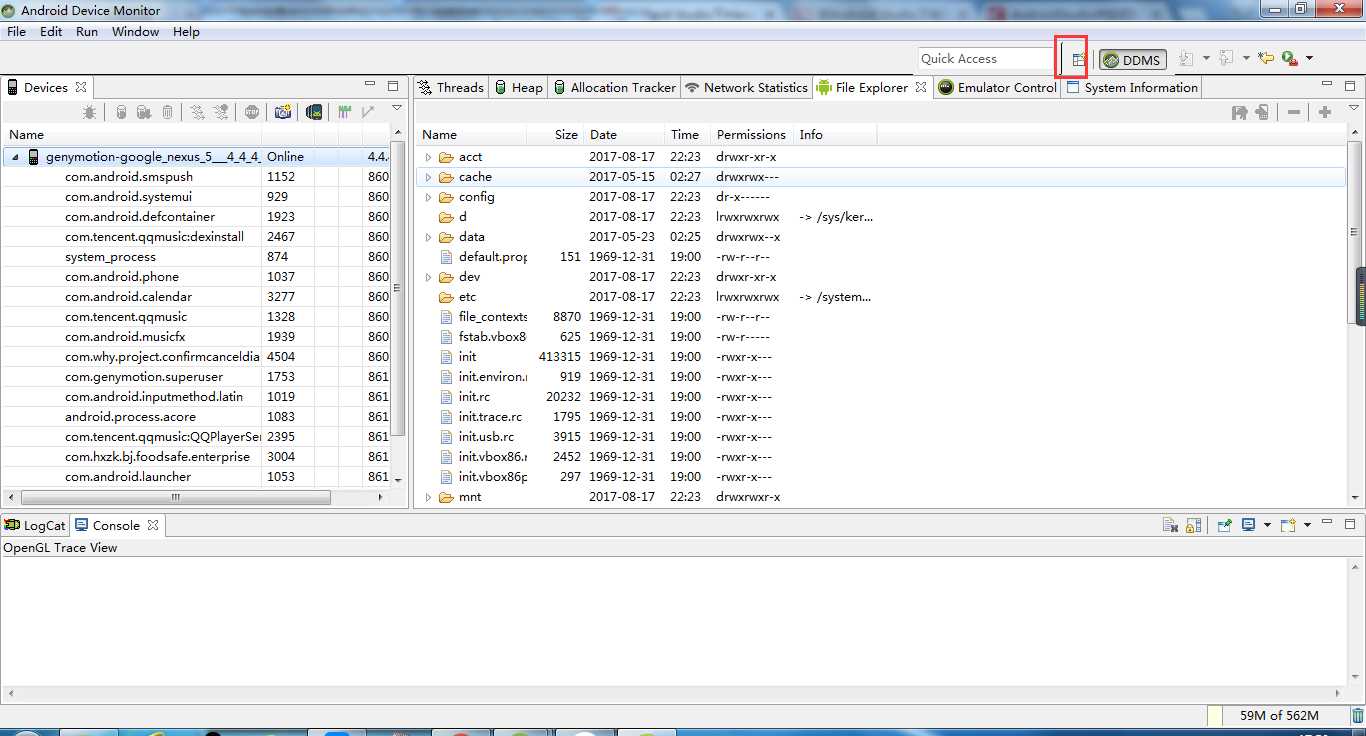This screenshot has width=1366, height=736.
Task: Select the DDMS perspective button
Action: pos(1132,60)
